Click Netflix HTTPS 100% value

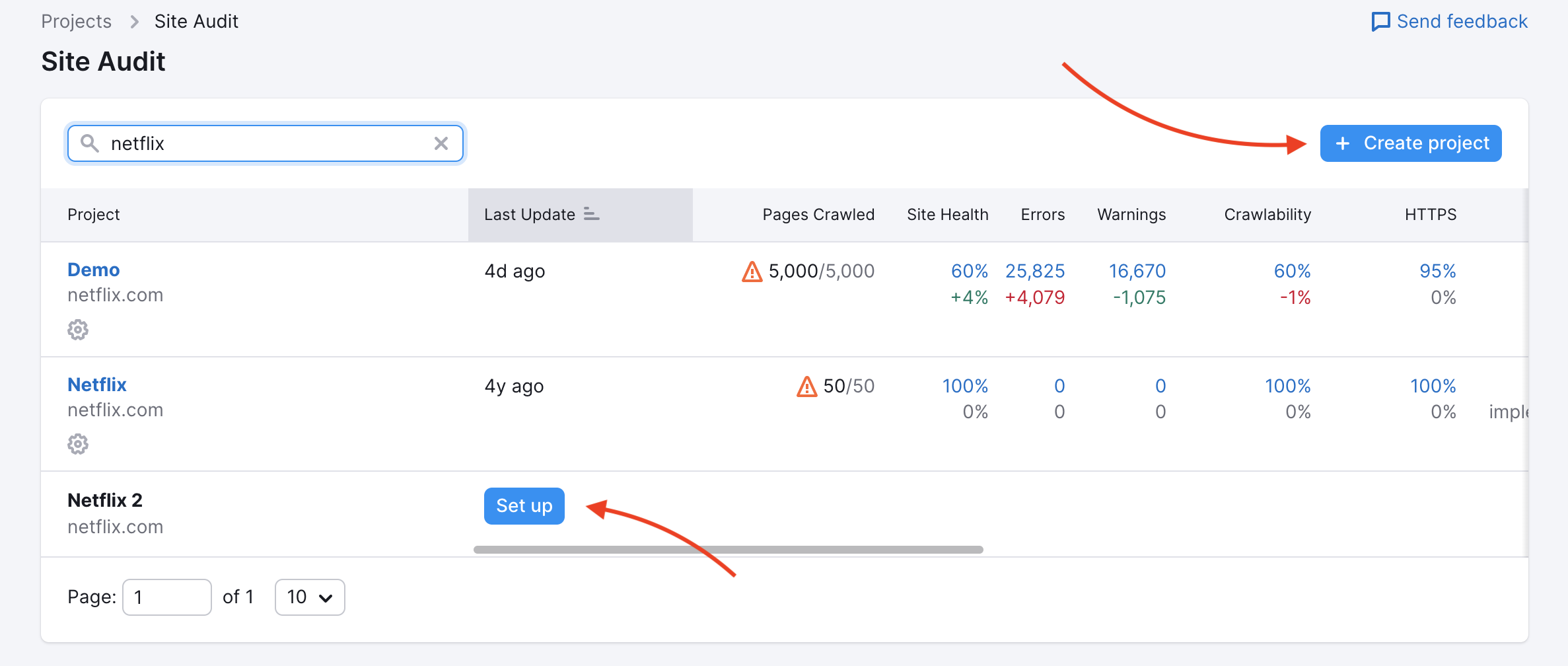pos(1433,387)
